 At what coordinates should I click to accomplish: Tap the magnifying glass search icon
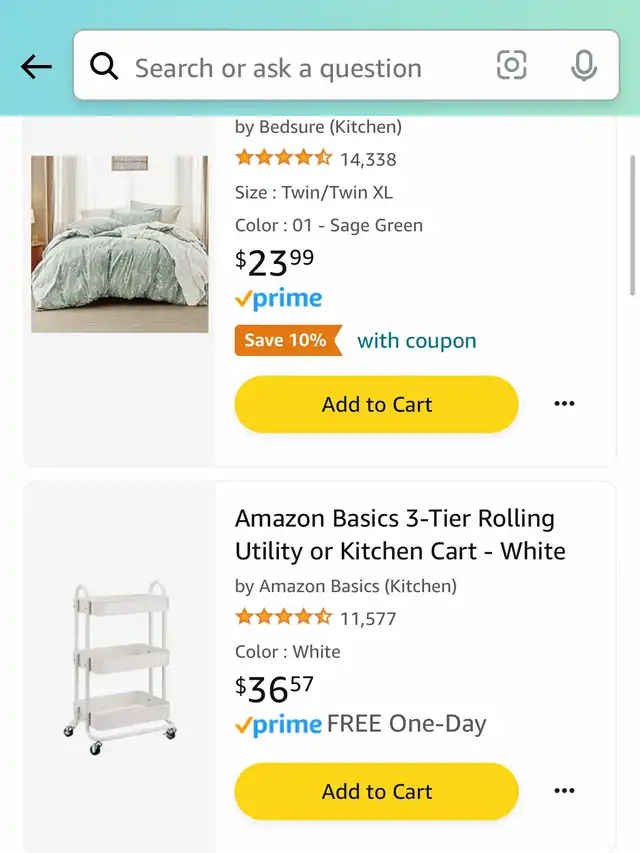[104, 67]
